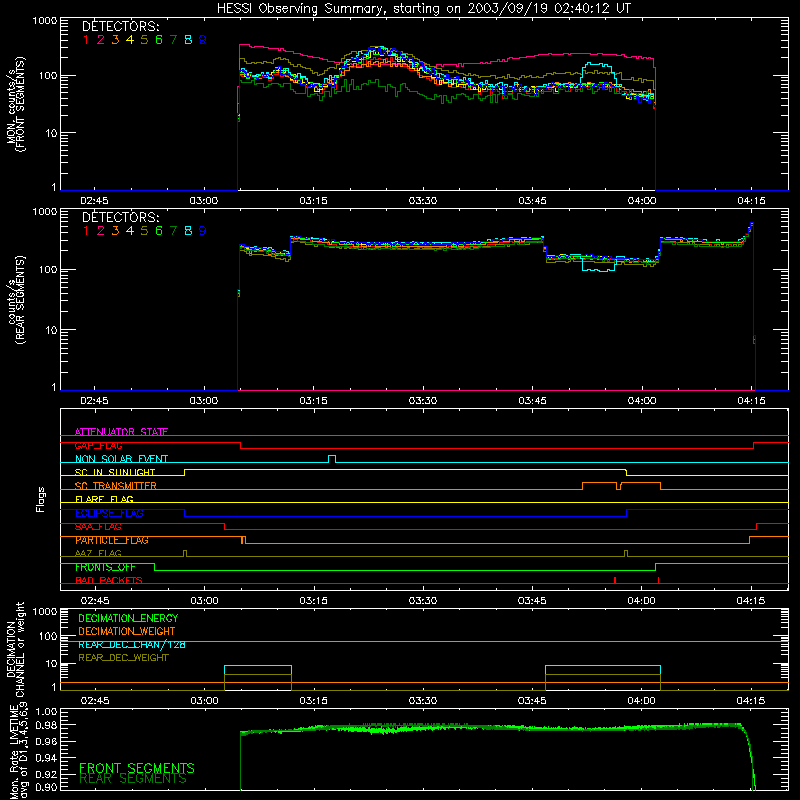
Task: Click detector 1 in the rear segments legend
Action: (86, 231)
